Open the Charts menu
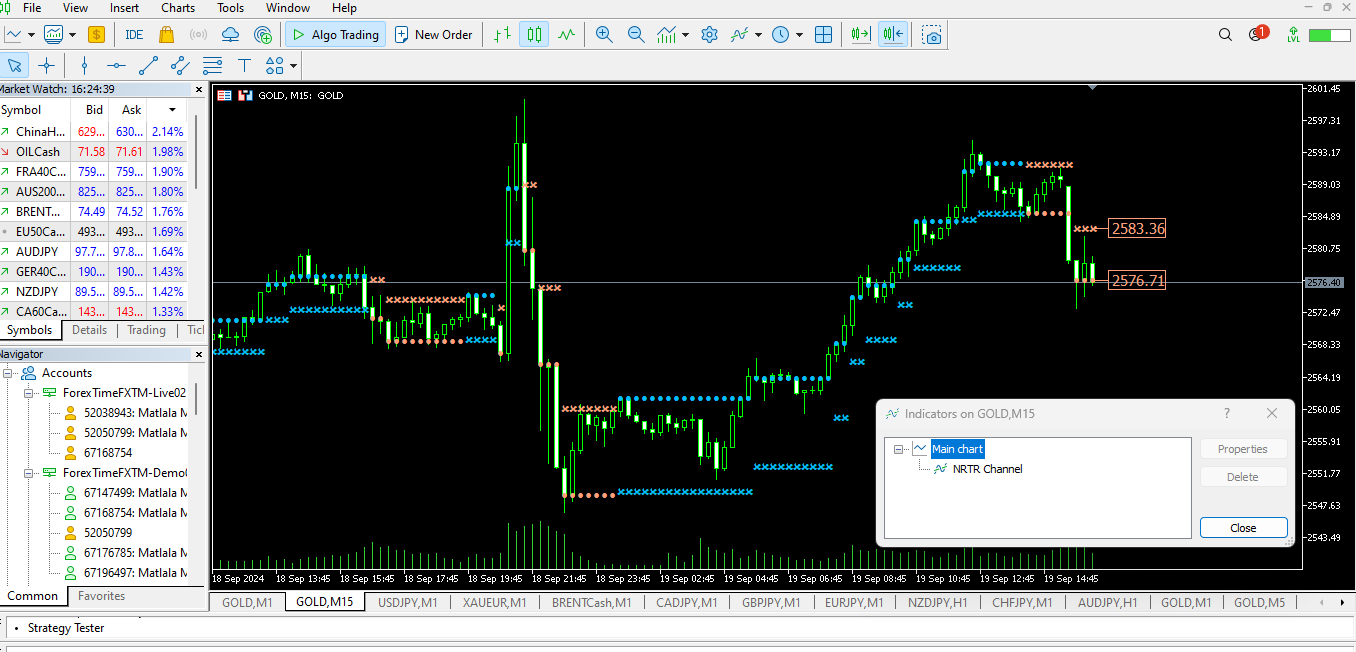The width and height of the screenshot is (1356, 652). [x=178, y=8]
